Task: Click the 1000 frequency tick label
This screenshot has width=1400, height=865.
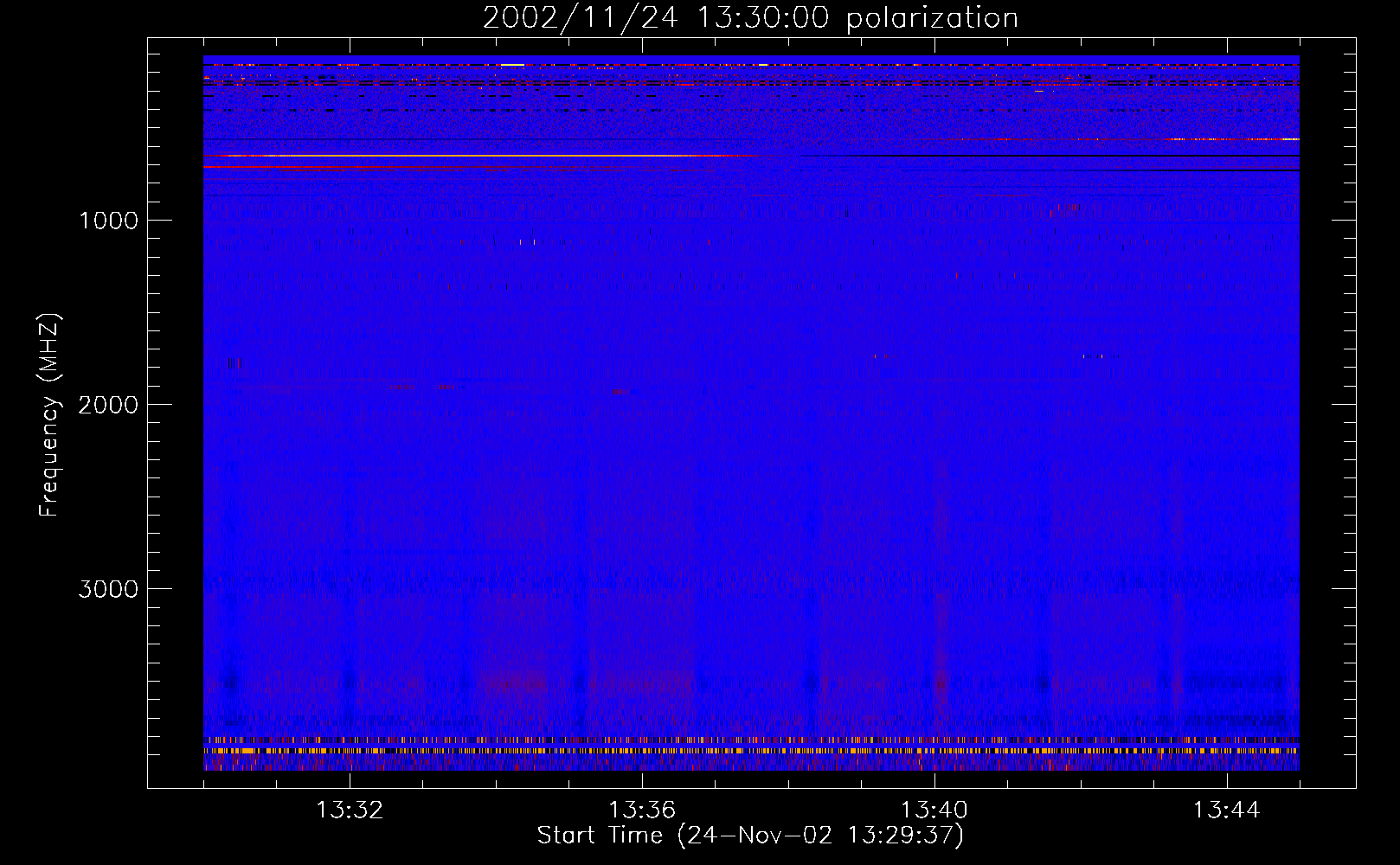Action: tap(108, 221)
